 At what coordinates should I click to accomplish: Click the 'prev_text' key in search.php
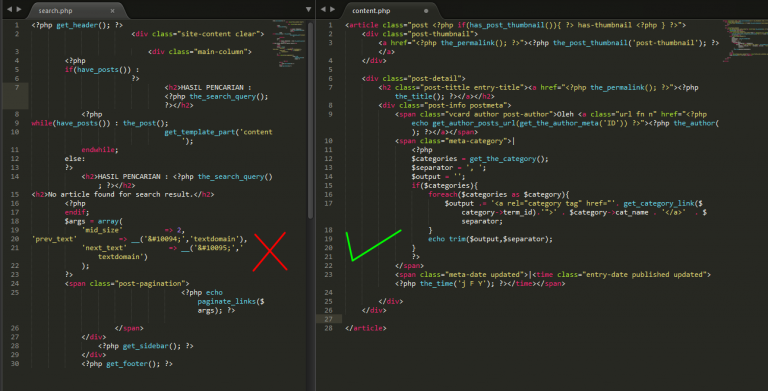pos(54,239)
